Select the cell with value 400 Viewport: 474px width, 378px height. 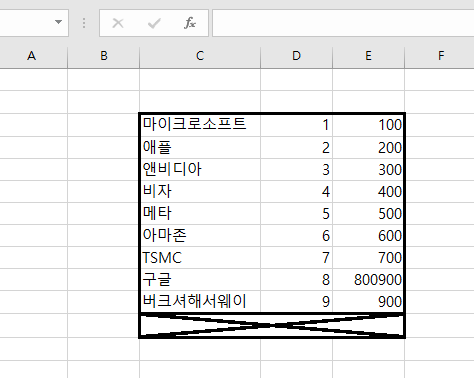[368, 191]
